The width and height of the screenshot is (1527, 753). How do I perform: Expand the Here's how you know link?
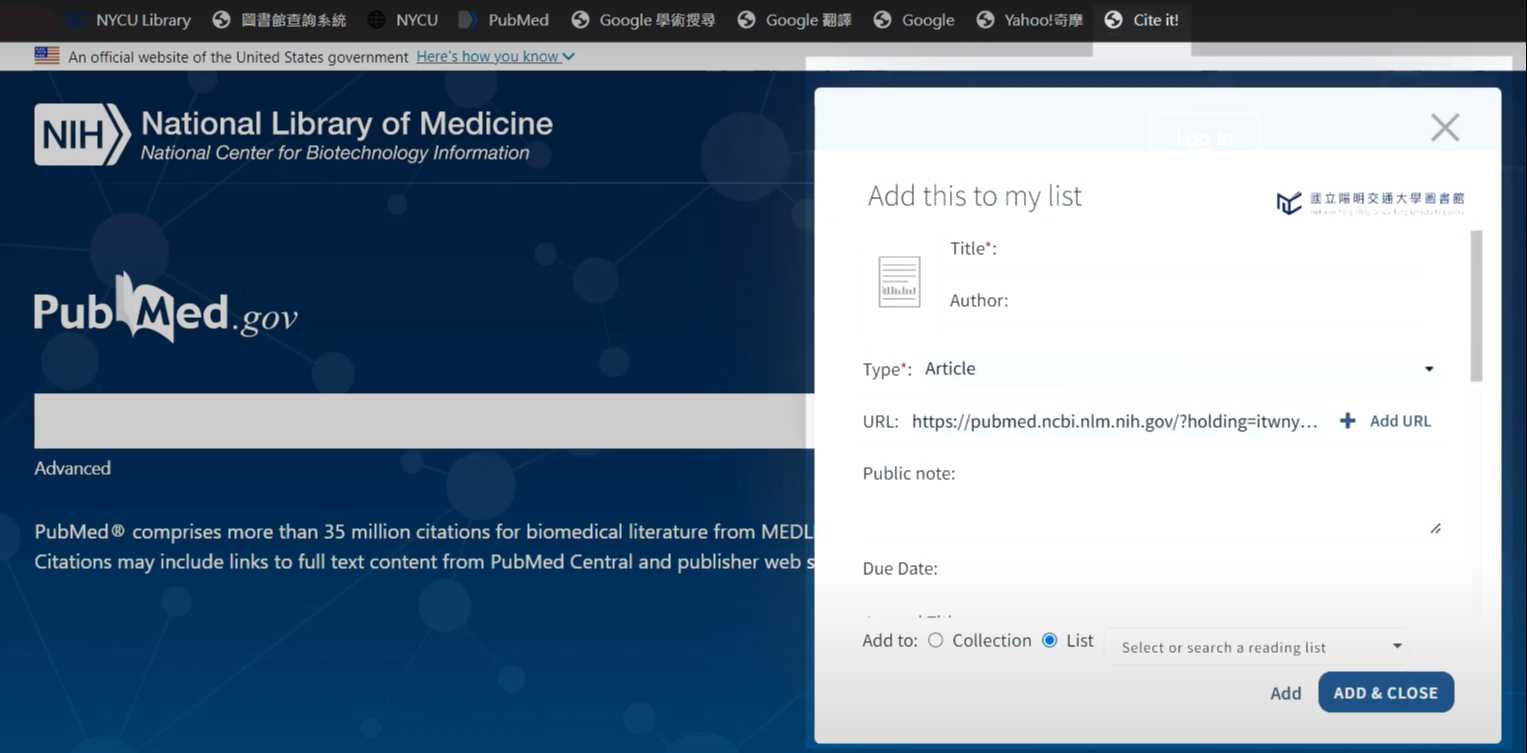coord(495,57)
